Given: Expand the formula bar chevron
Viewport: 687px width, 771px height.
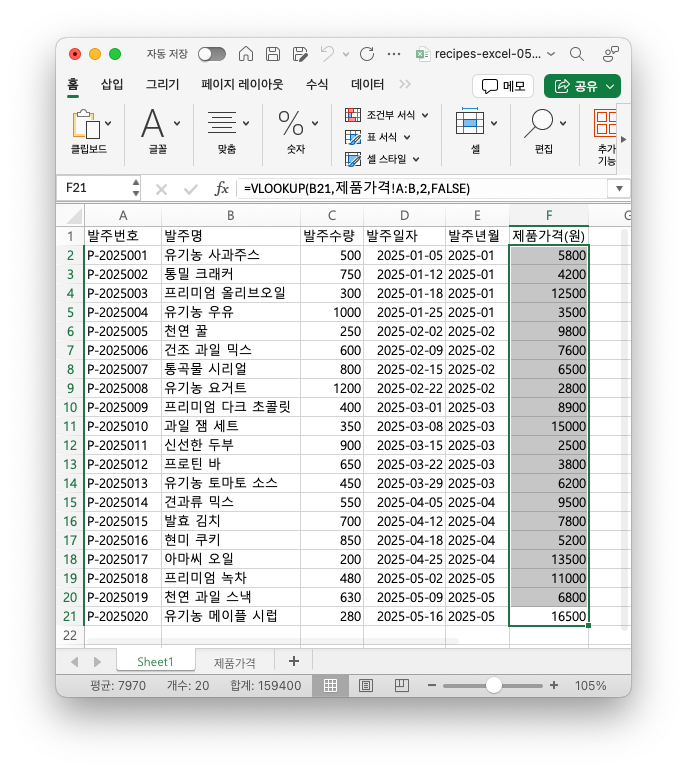Looking at the screenshot, I should [x=620, y=188].
